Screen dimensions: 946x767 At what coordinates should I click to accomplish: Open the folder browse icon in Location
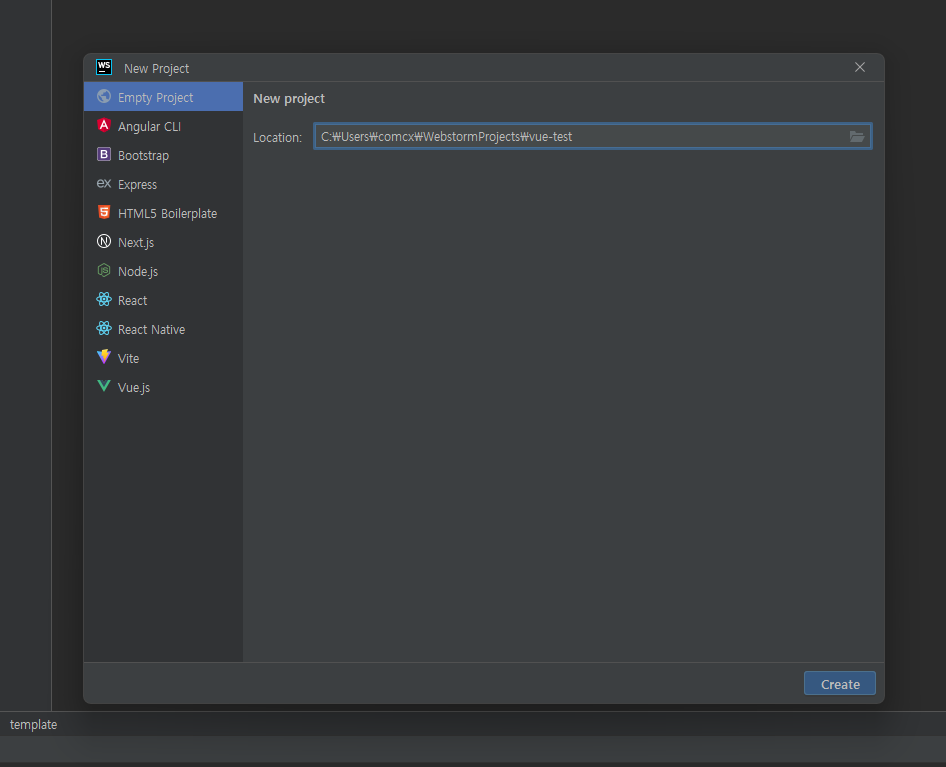point(857,137)
